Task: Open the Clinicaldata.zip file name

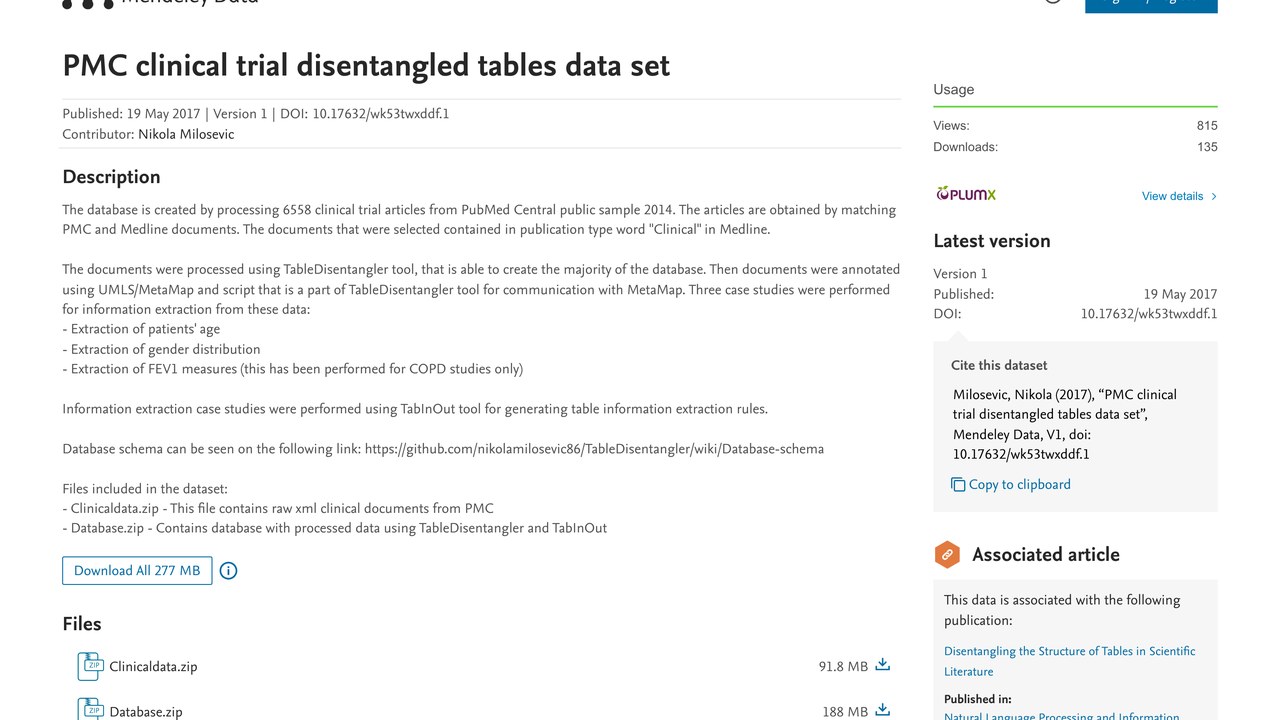Action: click(153, 667)
